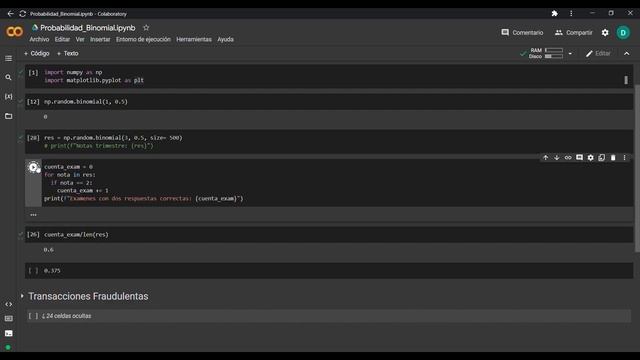The image size is (640, 360).
Task: Copy link to the selected cell
Action: (x=568, y=158)
